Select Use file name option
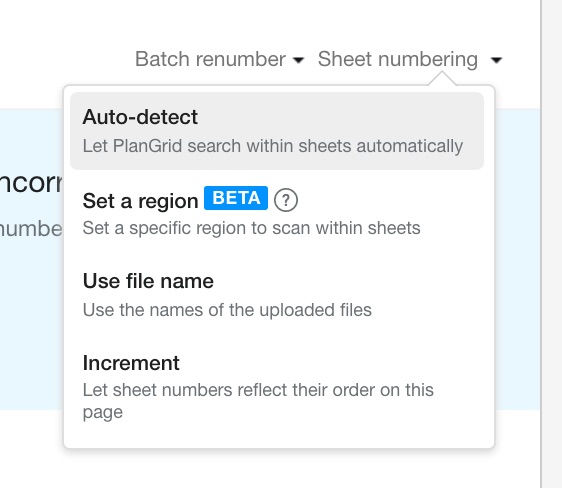The width and height of the screenshot is (562, 488). pos(277,295)
